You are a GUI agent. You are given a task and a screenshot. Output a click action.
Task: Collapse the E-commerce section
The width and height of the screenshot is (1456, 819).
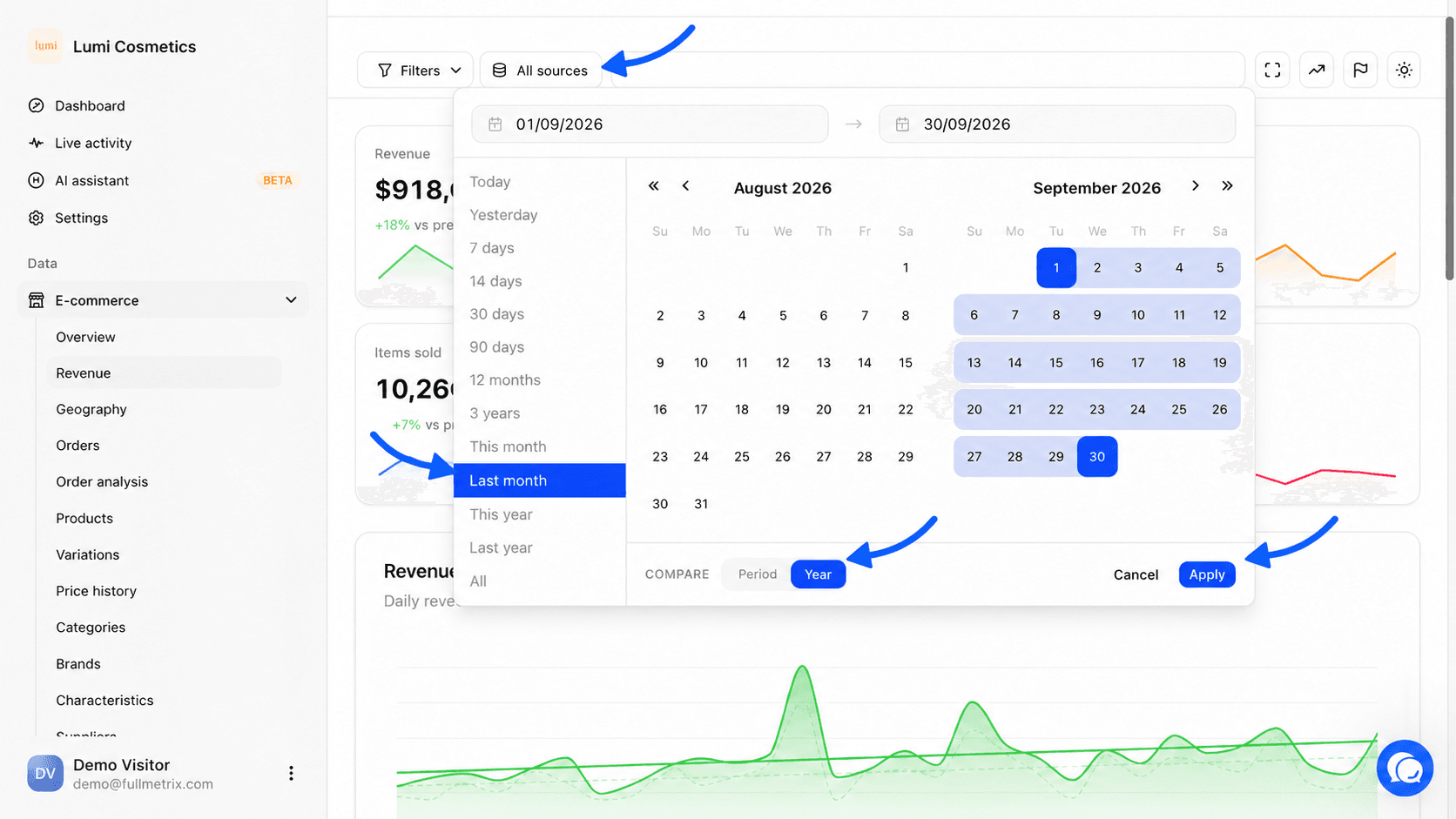(163, 300)
